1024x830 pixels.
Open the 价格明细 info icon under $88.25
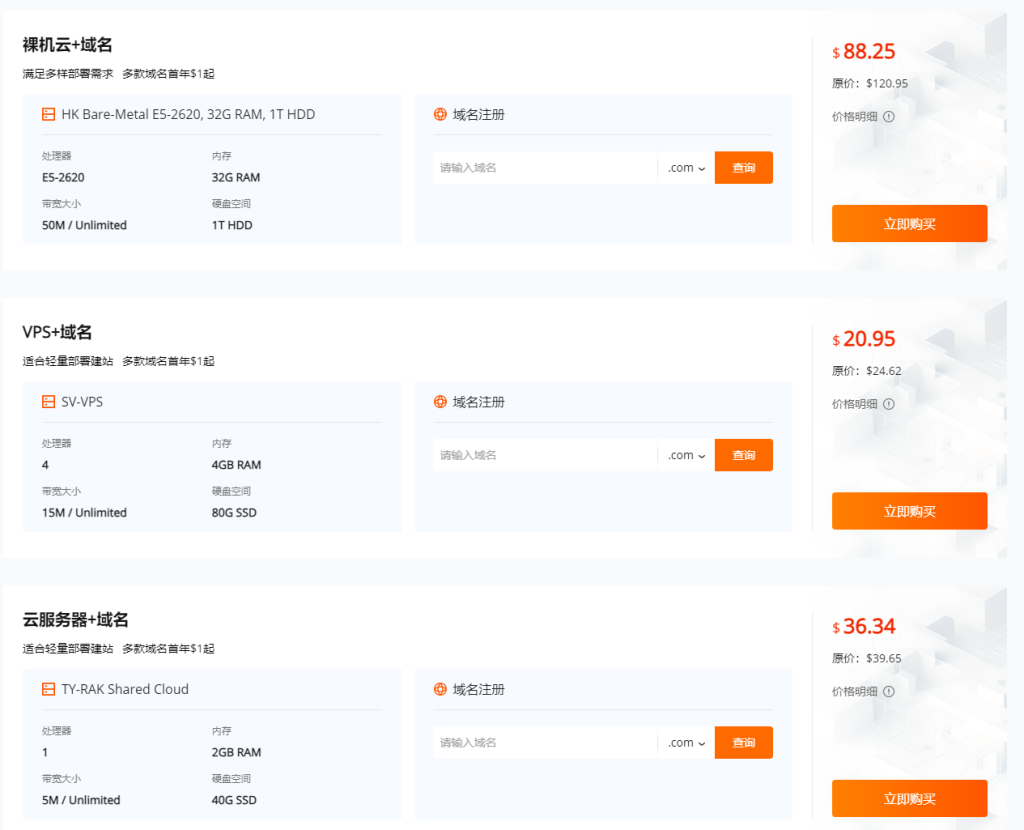(x=889, y=116)
